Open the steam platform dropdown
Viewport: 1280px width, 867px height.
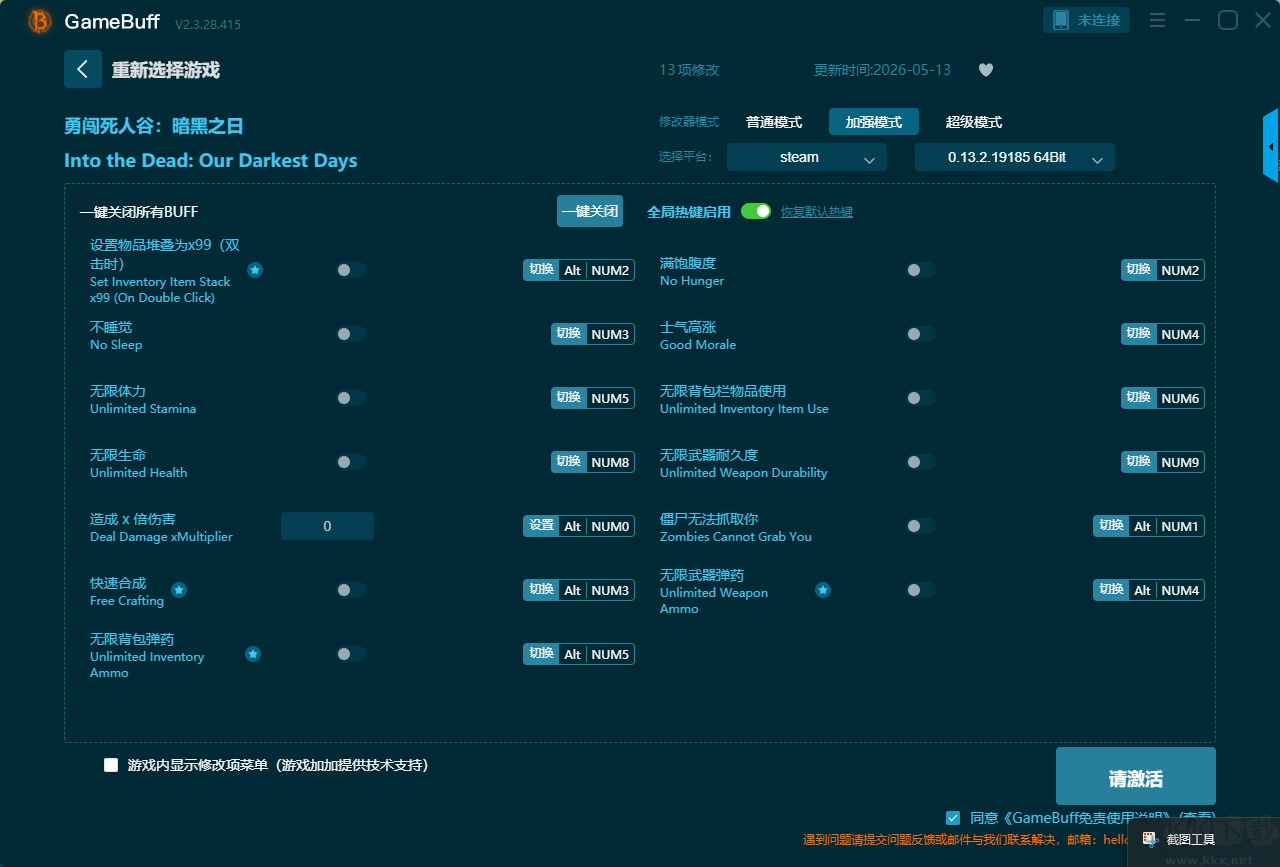click(x=807, y=157)
